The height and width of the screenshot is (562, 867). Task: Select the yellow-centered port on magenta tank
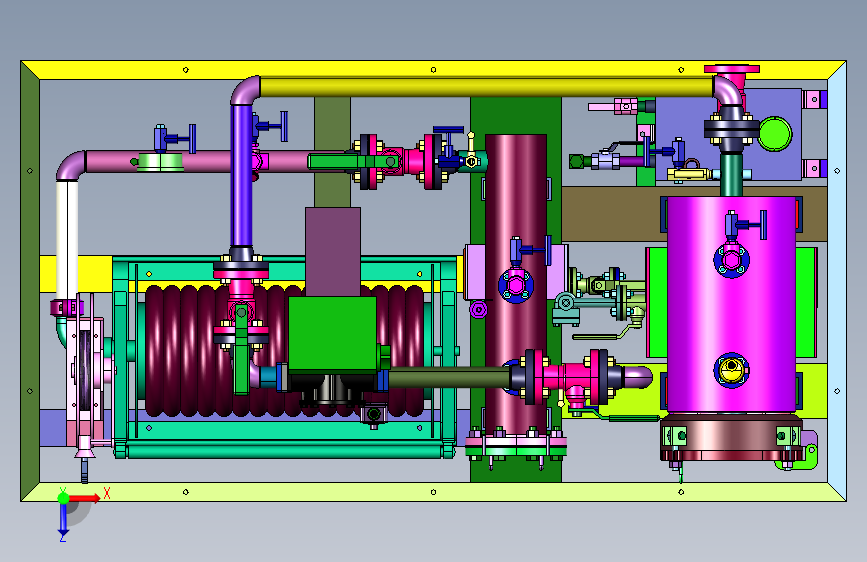(x=732, y=370)
